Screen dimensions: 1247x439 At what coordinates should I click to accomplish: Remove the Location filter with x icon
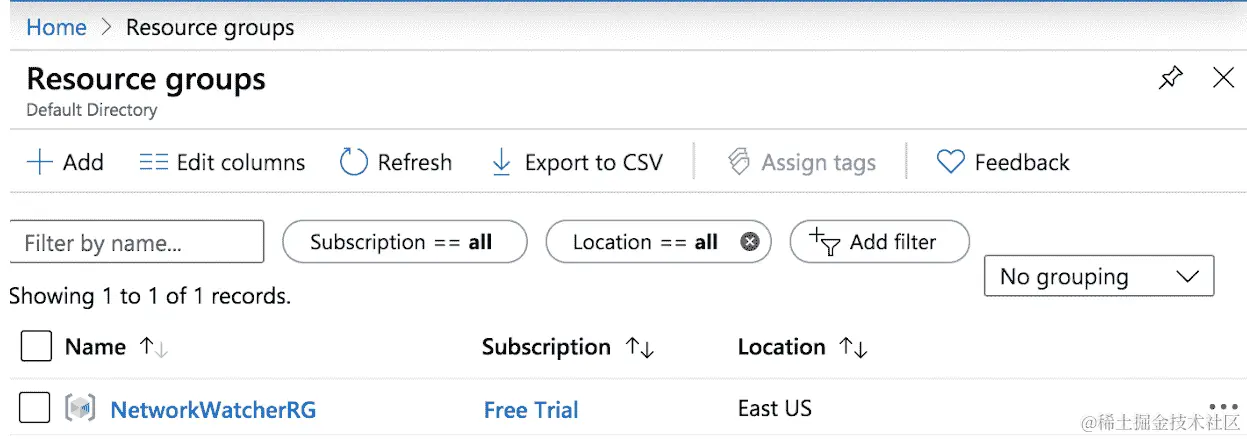(x=750, y=242)
